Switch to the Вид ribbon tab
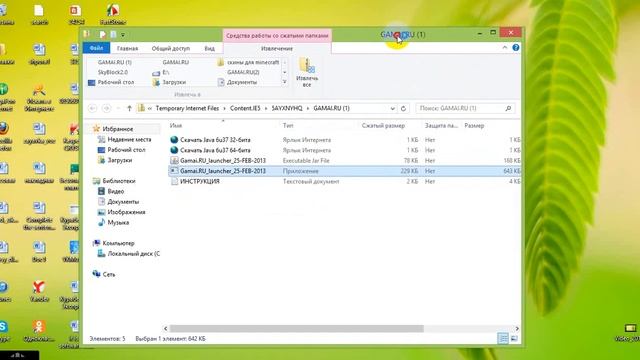The width and height of the screenshot is (640, 360). click(x=209, y=48)
